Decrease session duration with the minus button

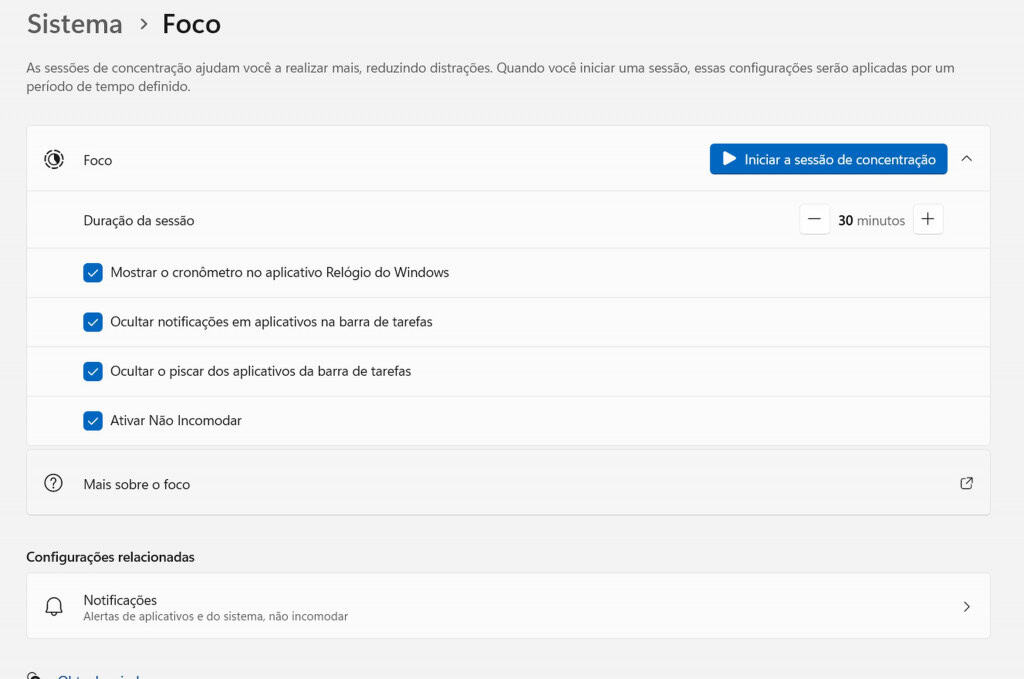(814, 220)
